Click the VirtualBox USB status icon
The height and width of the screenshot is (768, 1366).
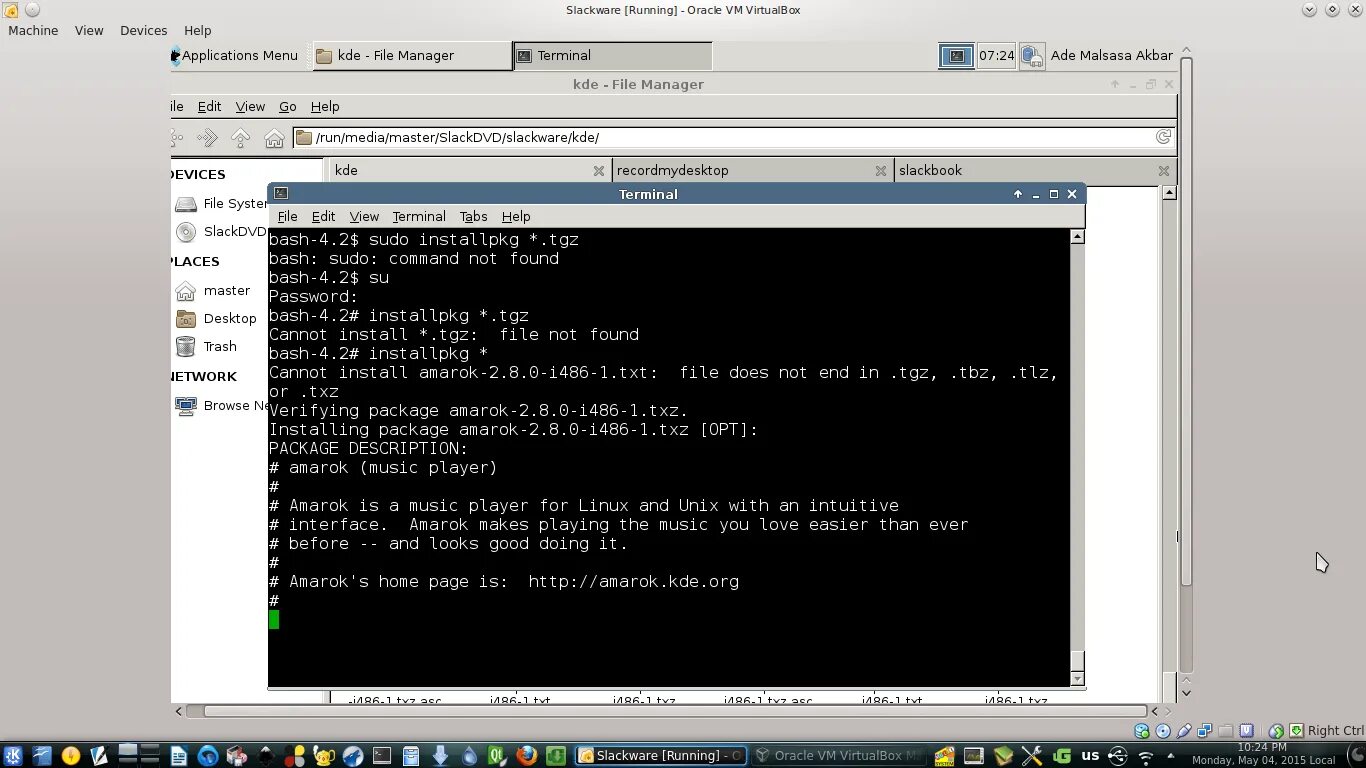pyautogui.click(x=1184, y=731)
